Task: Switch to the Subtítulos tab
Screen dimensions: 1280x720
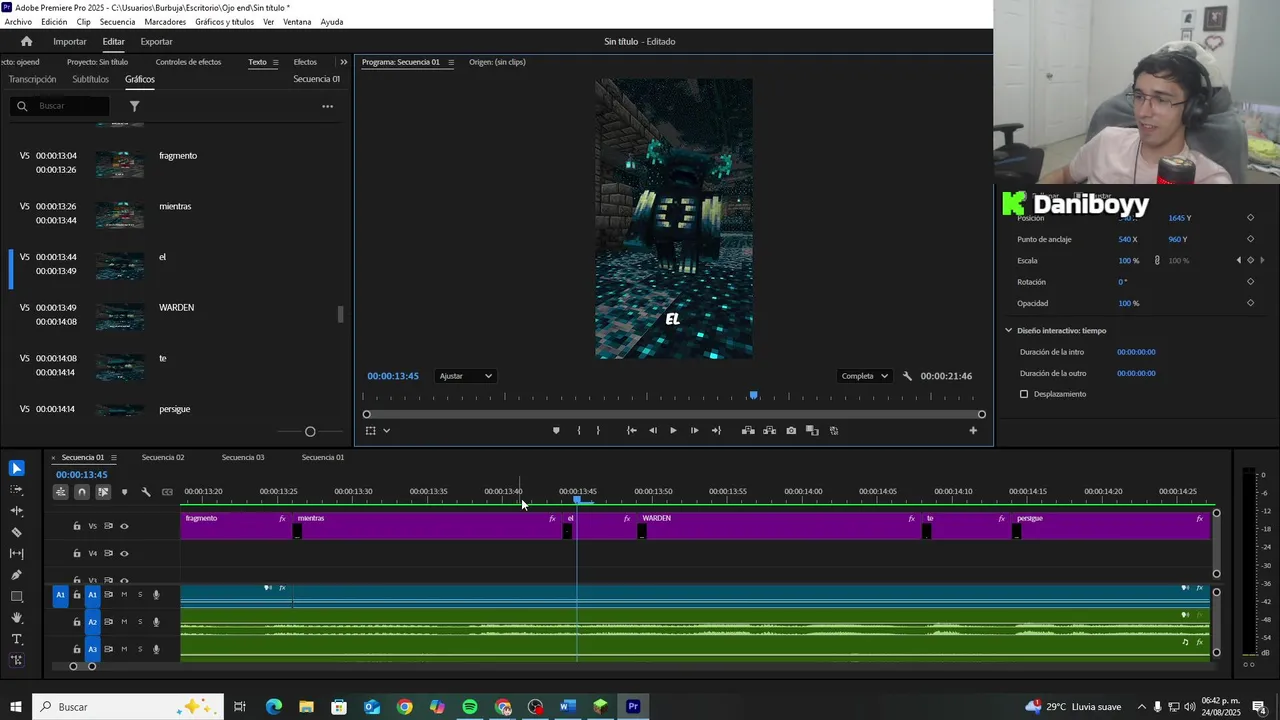Action: (x=90, y=79)
